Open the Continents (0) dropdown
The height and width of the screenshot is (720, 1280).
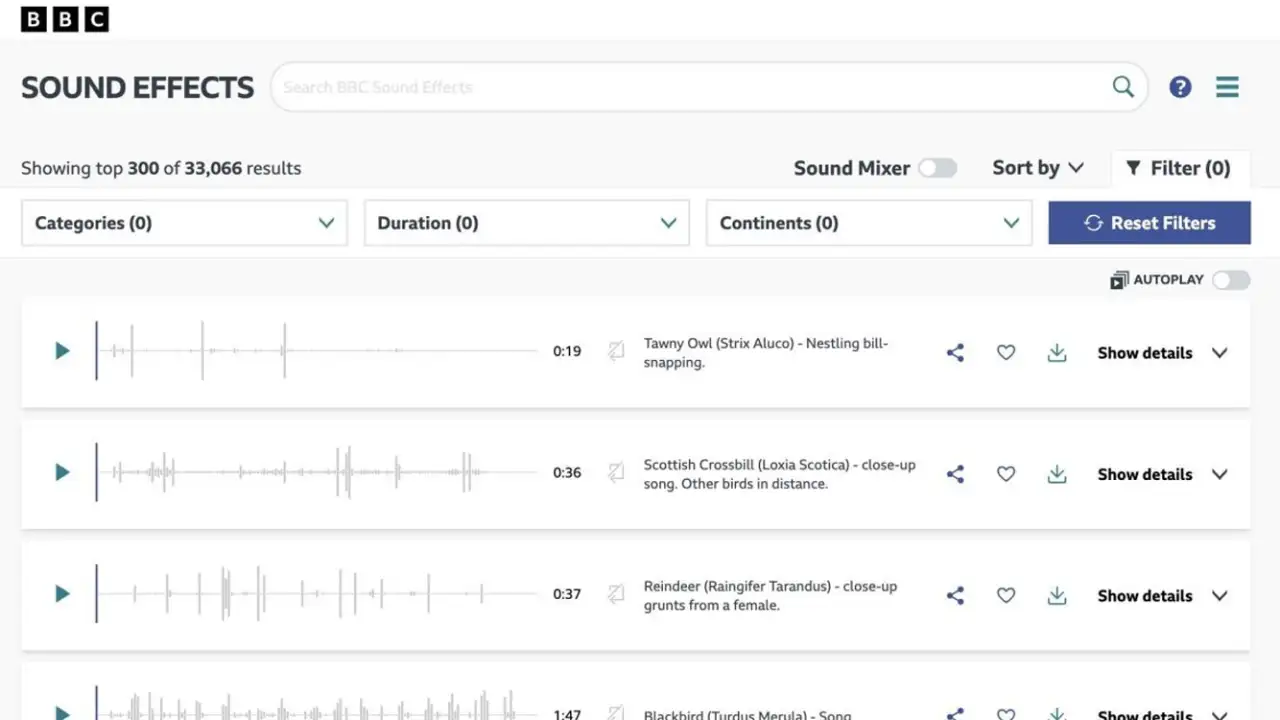click(869, 223)
